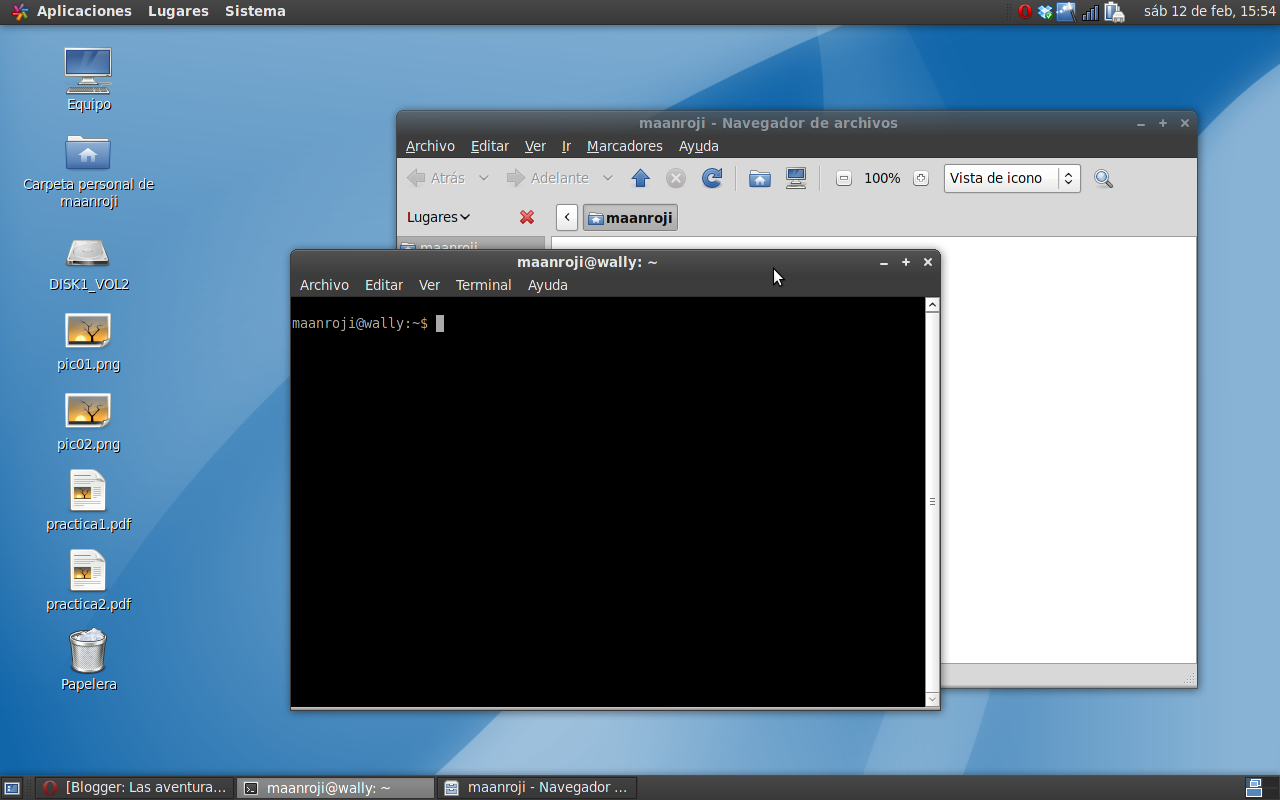This screenshot has height=800, width=1280.
Task: Click the magic wand tray icon
Action: pyautogui.click(x=1066, y=12)
